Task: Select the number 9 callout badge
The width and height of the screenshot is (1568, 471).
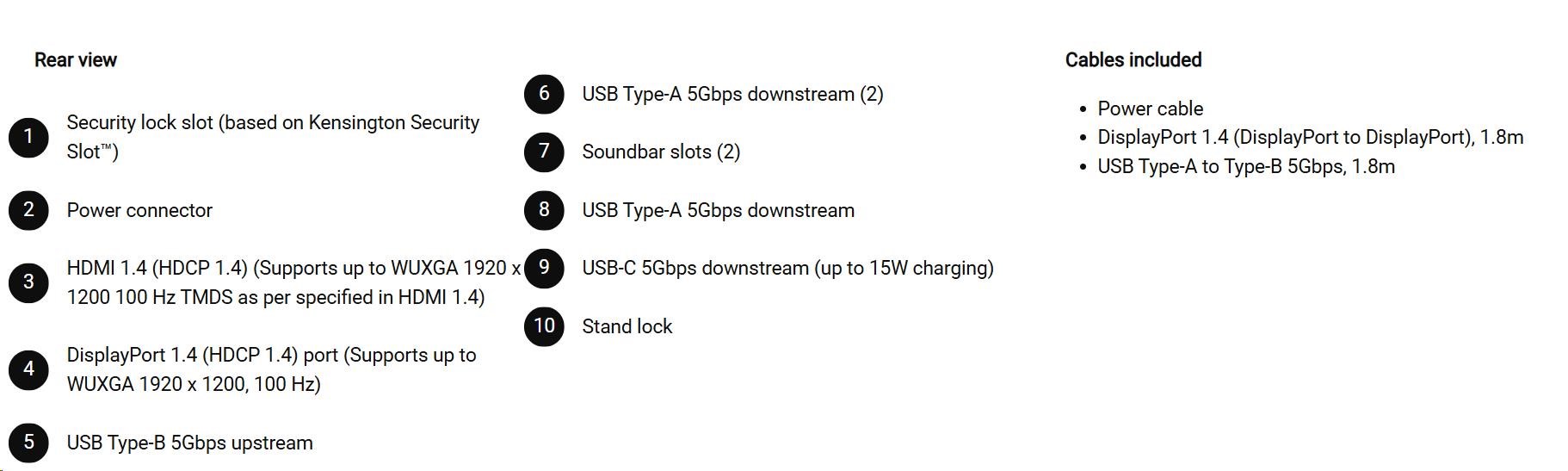Action: (544, 268)
